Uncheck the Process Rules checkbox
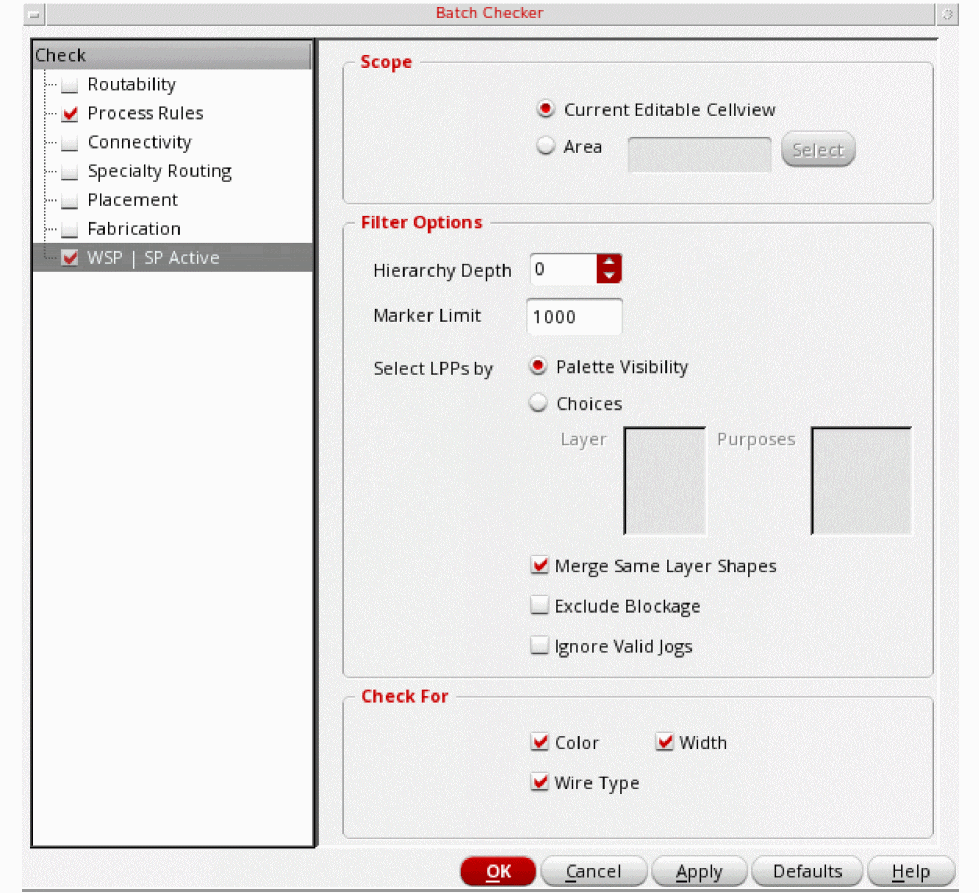Screen dimensions: 979x893 [69, 114]
